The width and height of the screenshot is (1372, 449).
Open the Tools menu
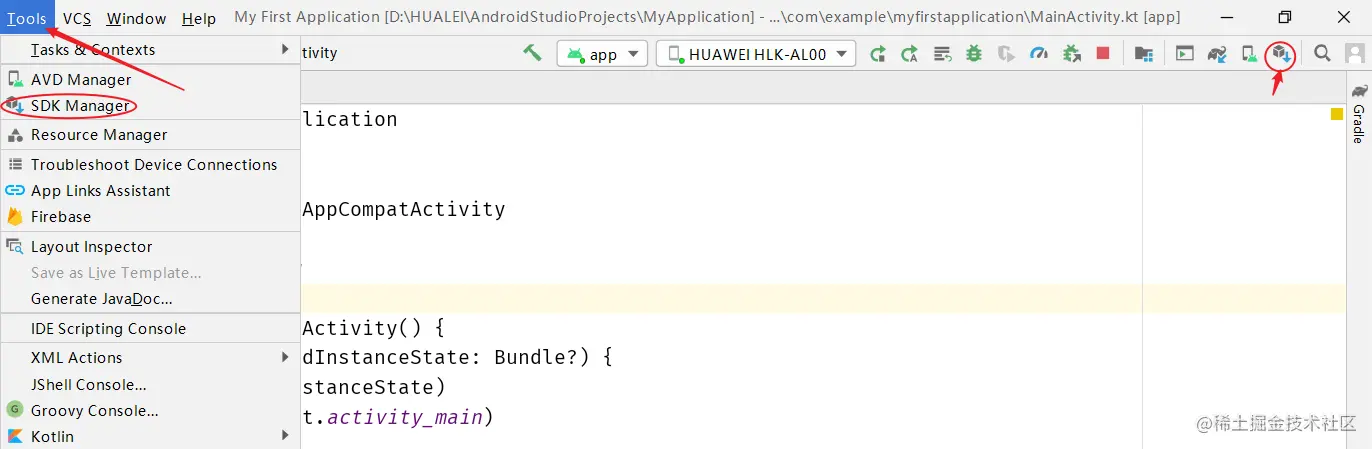[27, 18]
